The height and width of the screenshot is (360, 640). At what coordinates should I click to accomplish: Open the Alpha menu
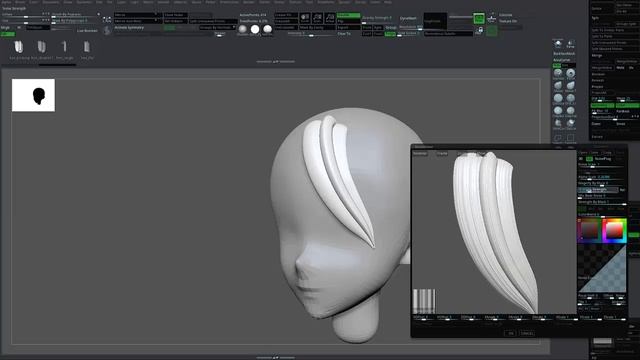6,2
